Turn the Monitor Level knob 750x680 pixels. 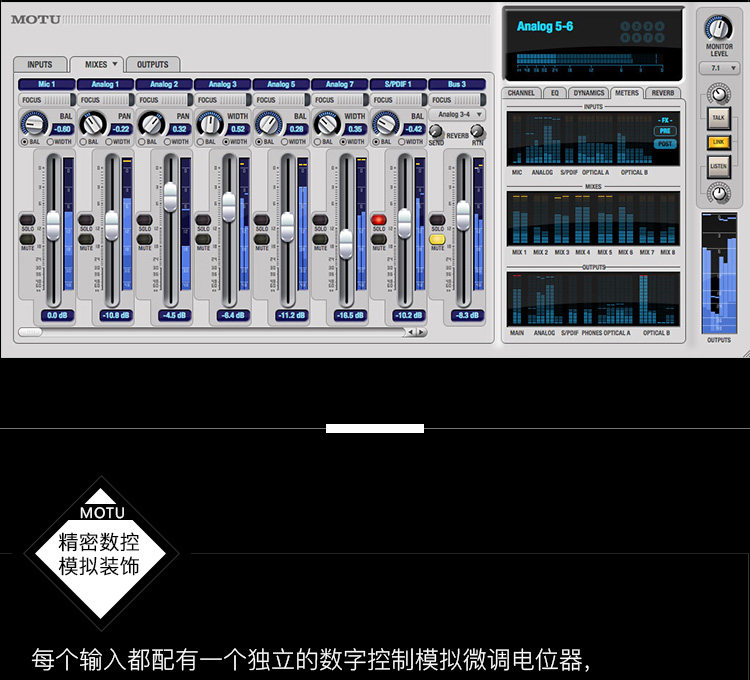point(718,28)
